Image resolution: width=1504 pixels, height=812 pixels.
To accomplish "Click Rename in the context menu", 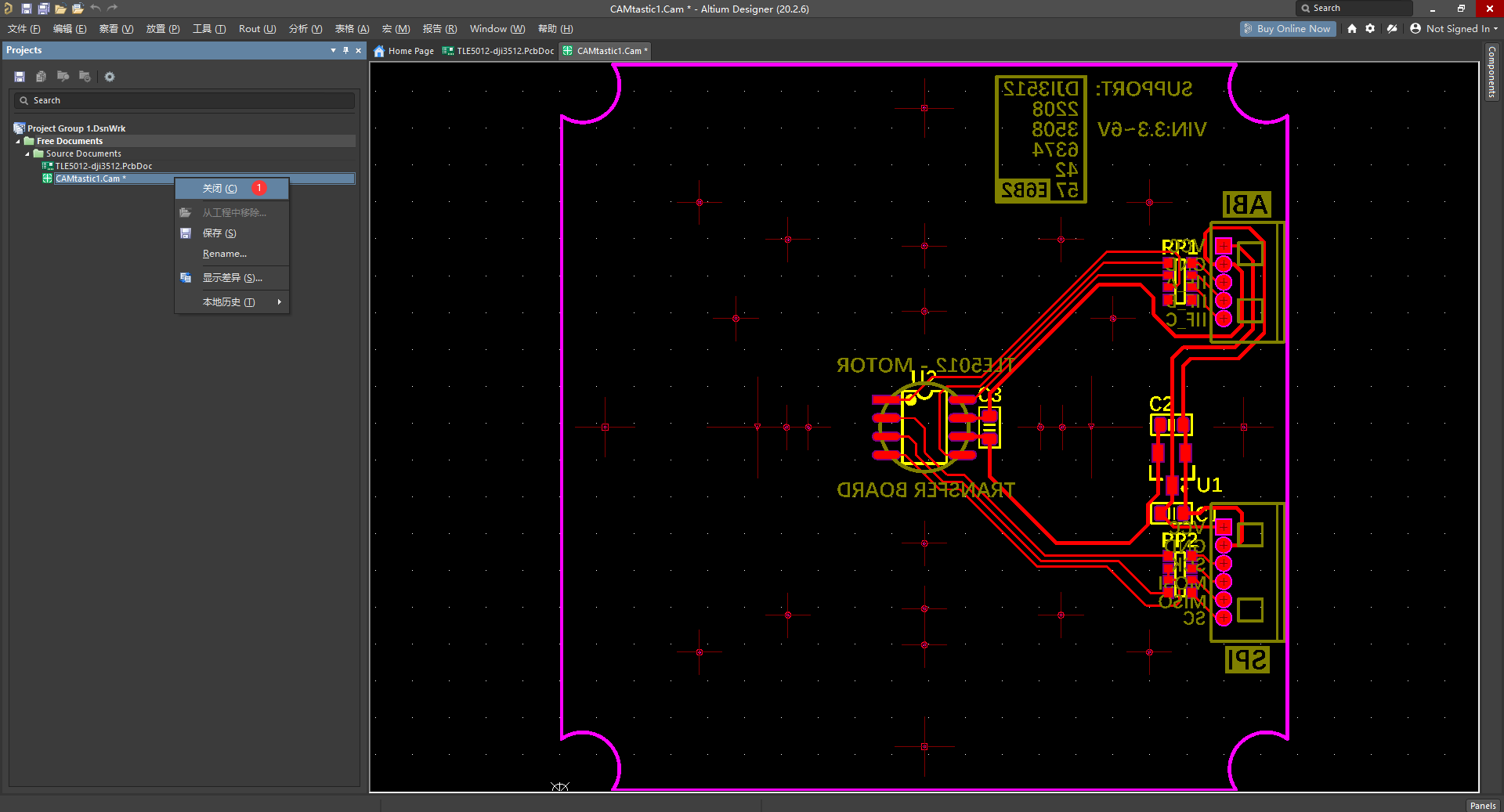I will tap(225, 253).
